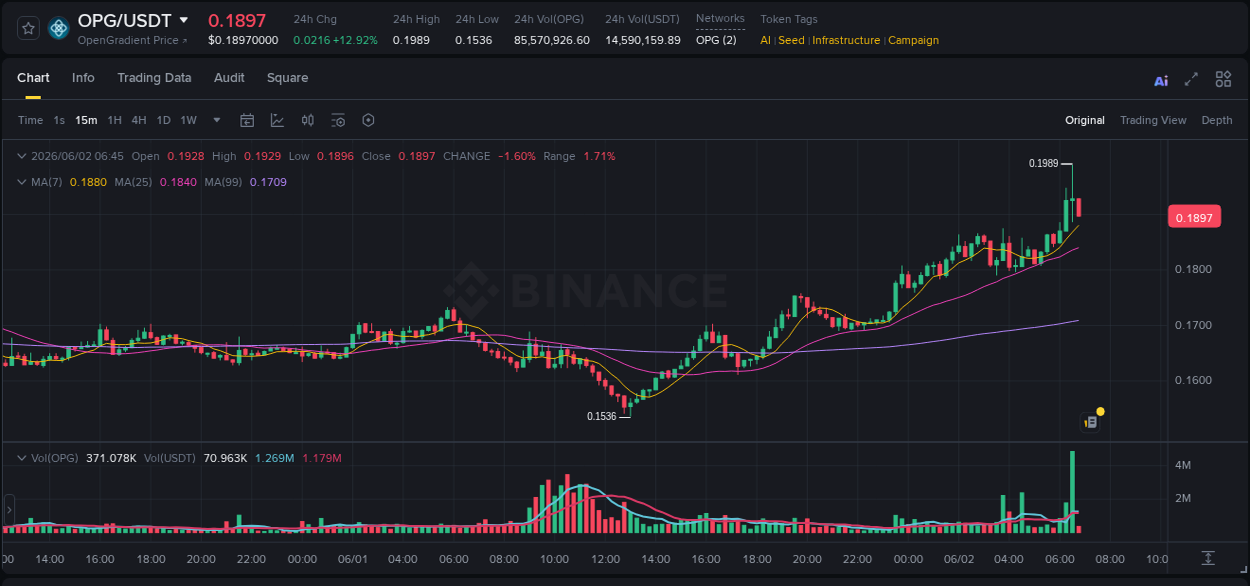This screenshot has width=1250, height=586.
Task: Open the Audit tab
Action: pyautogui.click(x=229, y=78)
